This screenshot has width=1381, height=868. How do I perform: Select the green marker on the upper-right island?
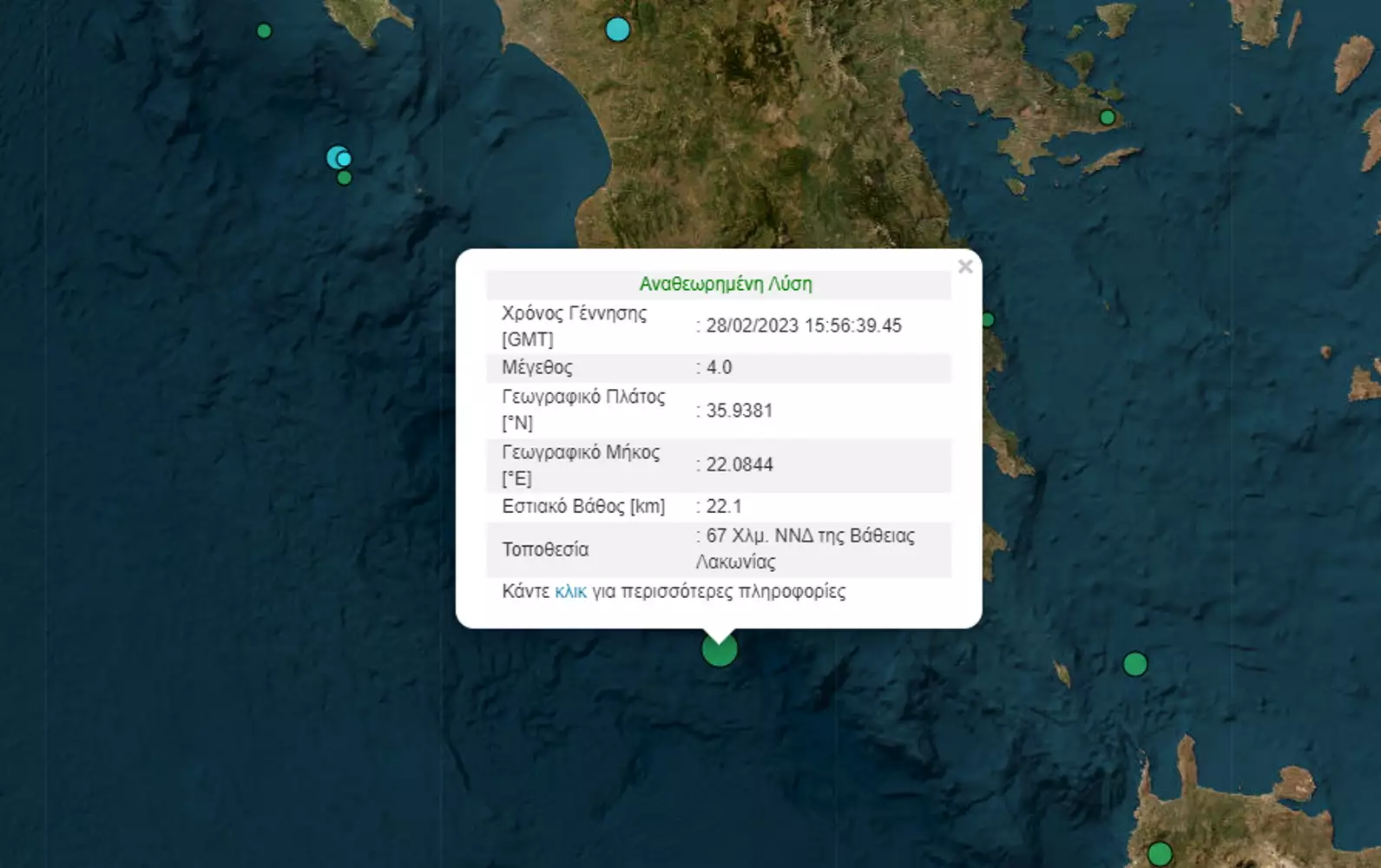[x=1107, y=117]
